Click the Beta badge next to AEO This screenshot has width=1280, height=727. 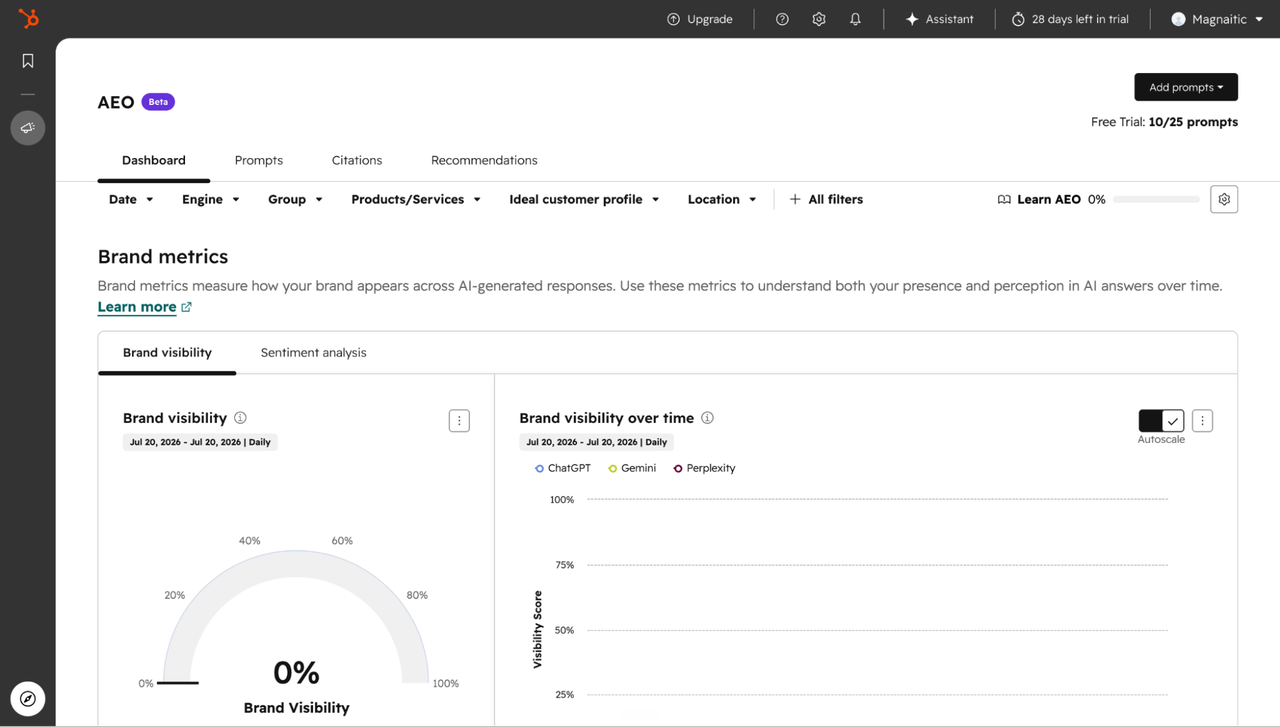click(158, 102)
